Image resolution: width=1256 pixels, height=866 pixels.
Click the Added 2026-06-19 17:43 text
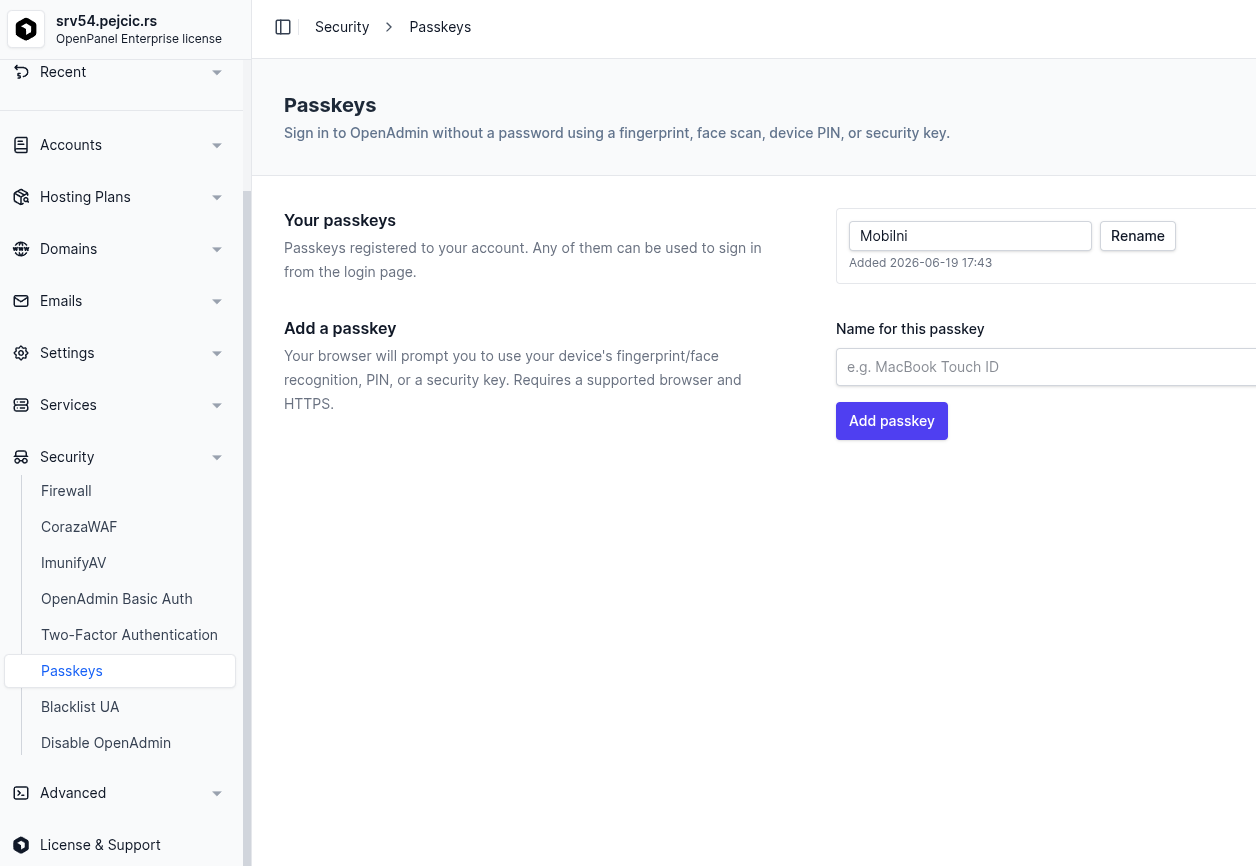[920, 263]
